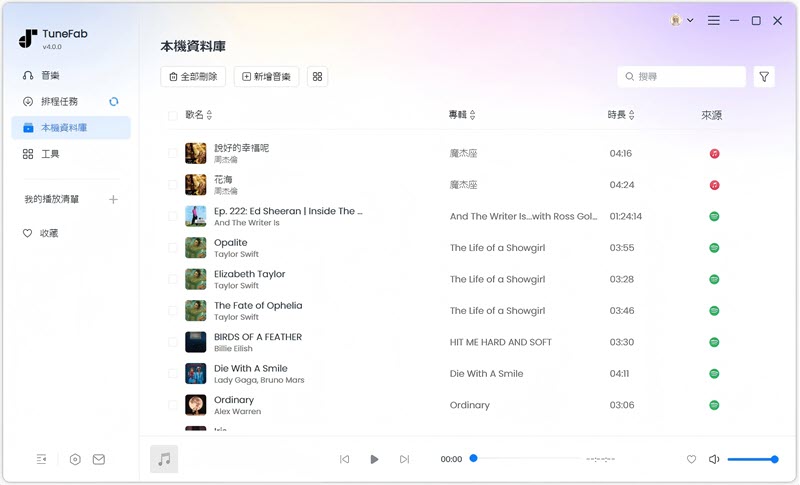The width and height of the screenshot is (800, 485).
Task: Skip to next track
Action: (x=404, y=459)
